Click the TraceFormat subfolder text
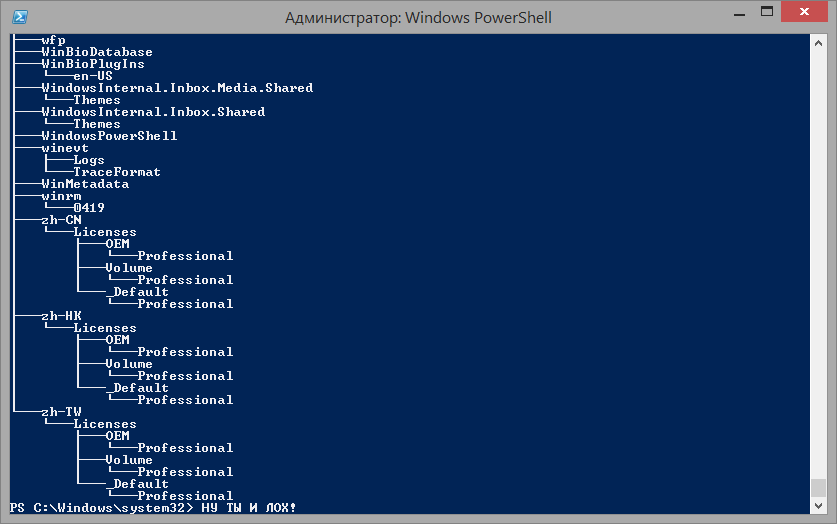837x524 pixels. pyautogui.click(x=116, y=172)
